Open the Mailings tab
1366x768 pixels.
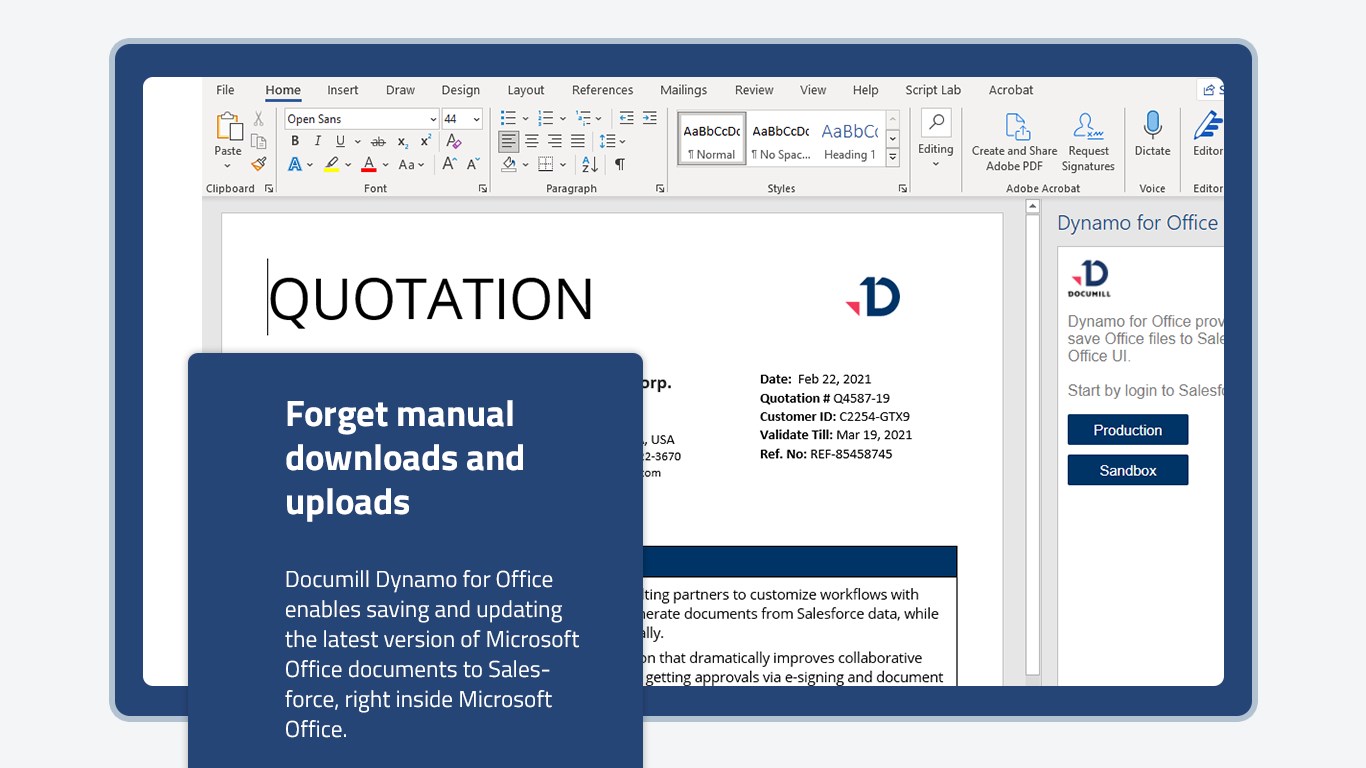(x=684, y=90)
